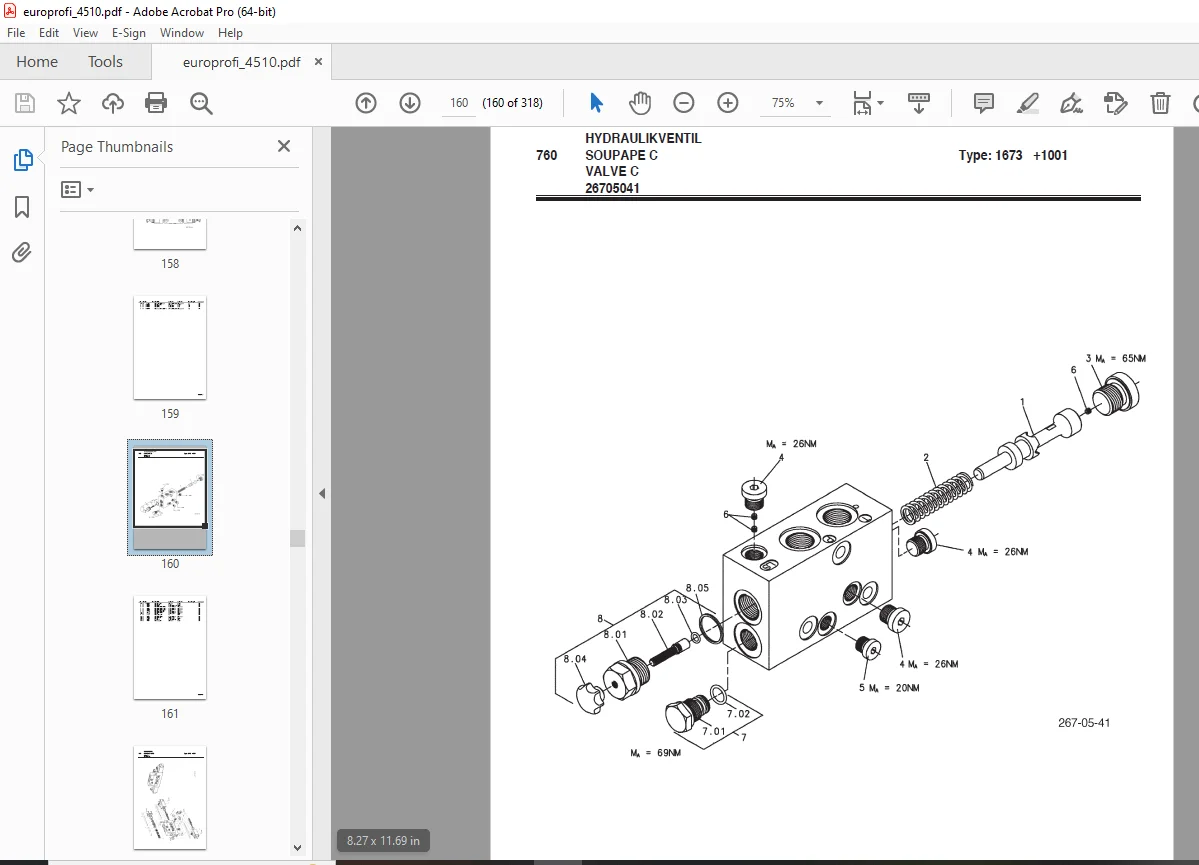The image size is (1199, 865).
Task: Click the Save file icon
Action: (25, 103)
